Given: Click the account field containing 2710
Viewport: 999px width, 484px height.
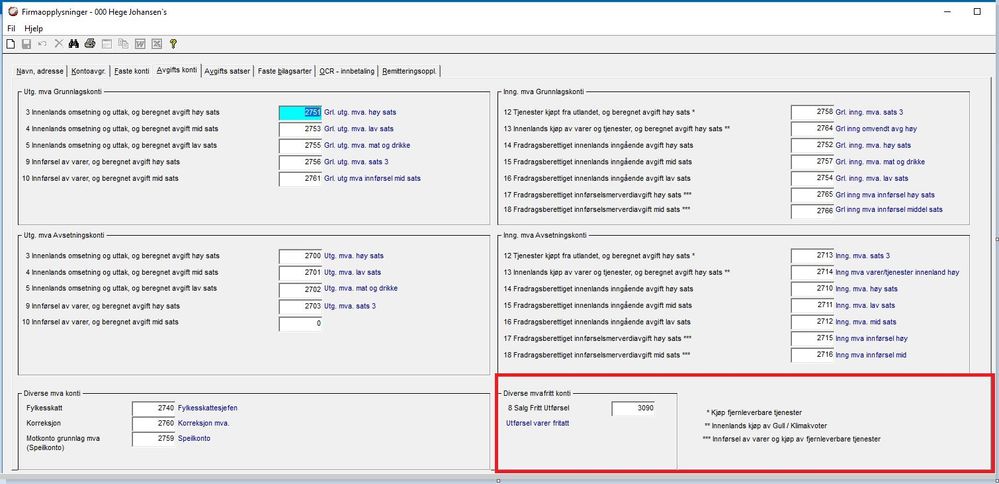Looking at the screenshot, I should [812, 289].
